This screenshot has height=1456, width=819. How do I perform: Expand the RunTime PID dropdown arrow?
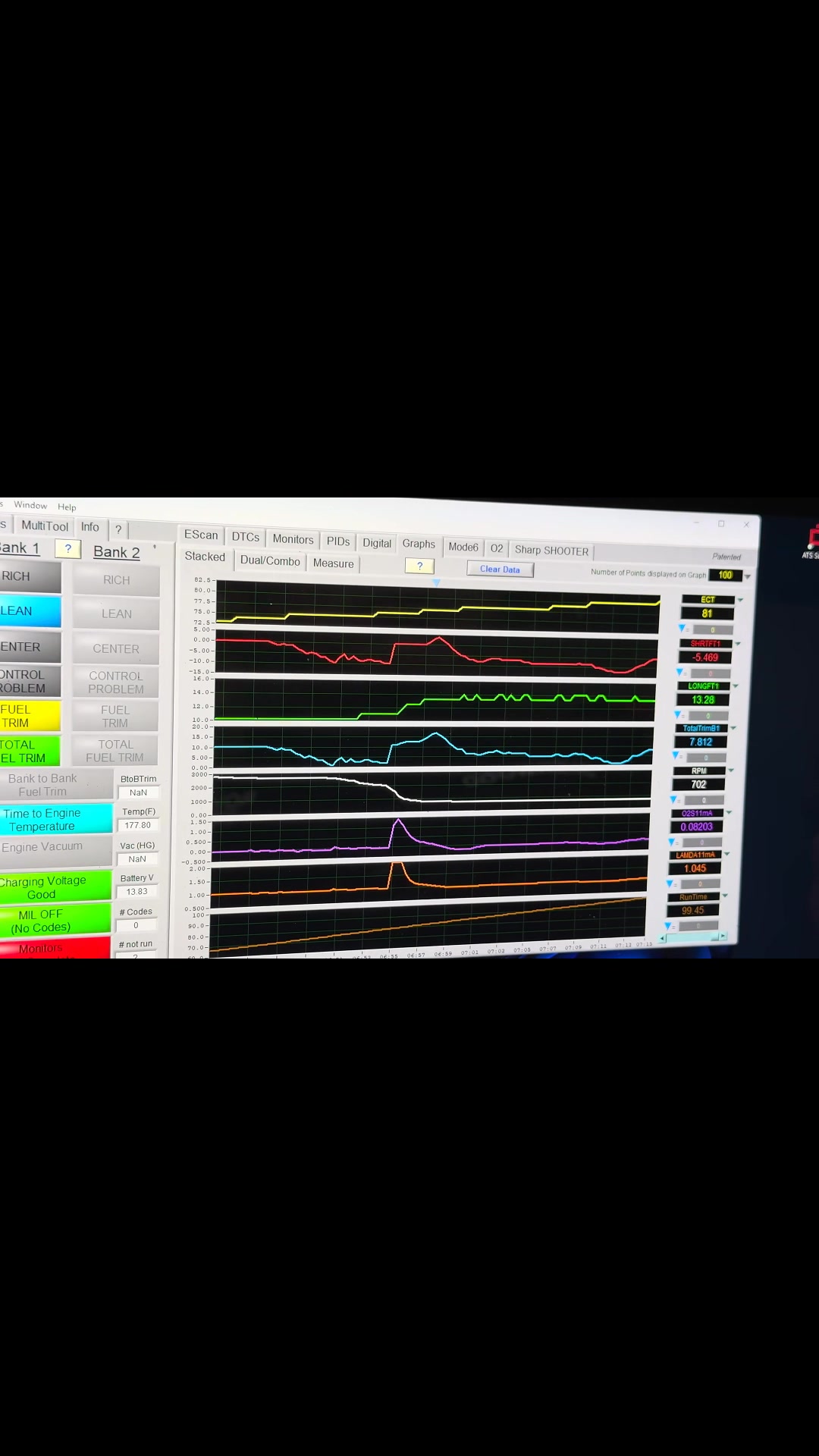pos(725,896)
